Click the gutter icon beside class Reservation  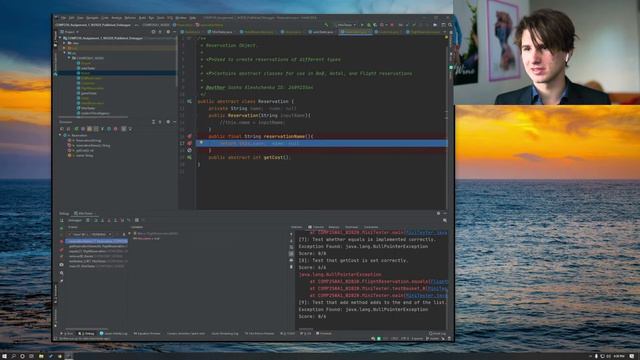tap(189, 101)
